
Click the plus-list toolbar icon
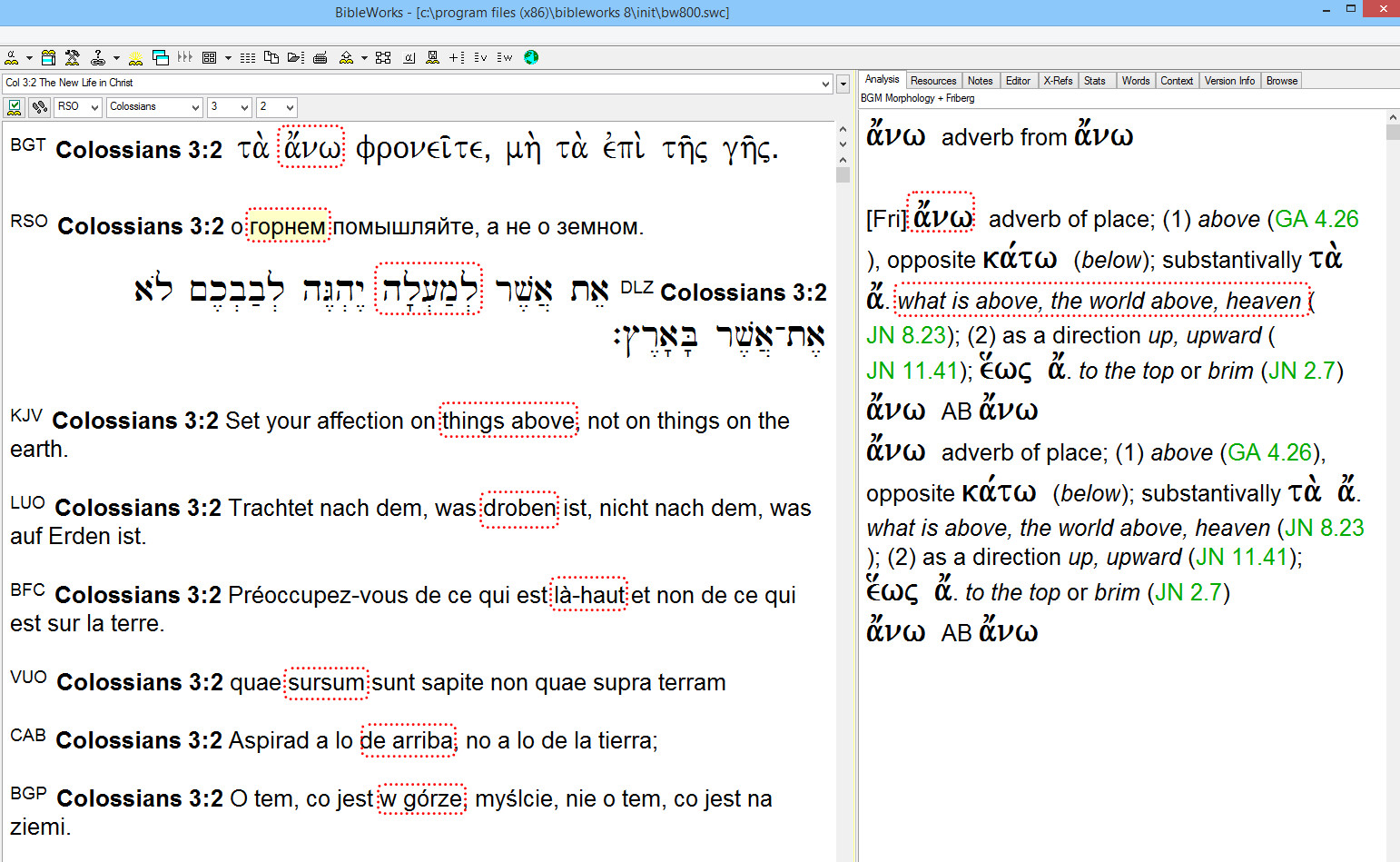pyautogui.click(x=457, y=57)
